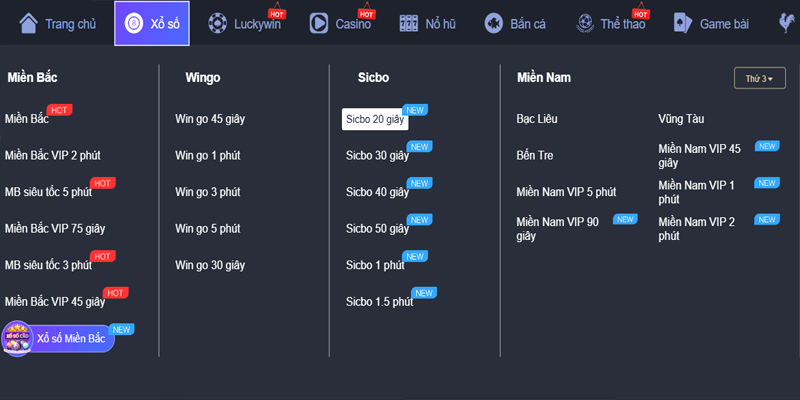Click the Trang chủ home icon

coord(29,23)
